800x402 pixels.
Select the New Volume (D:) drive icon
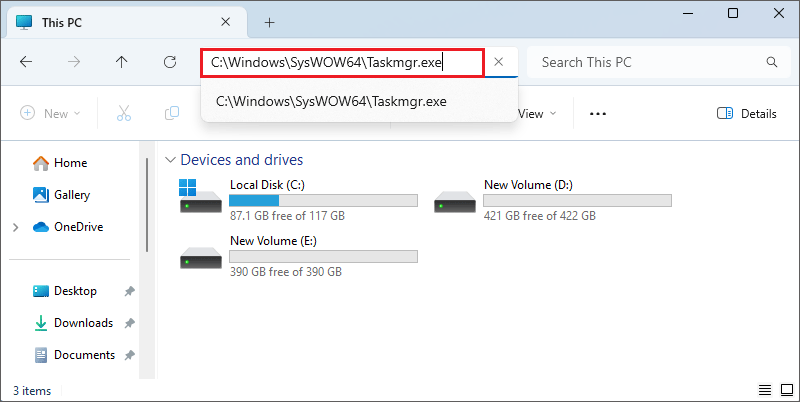pos(455,201)
